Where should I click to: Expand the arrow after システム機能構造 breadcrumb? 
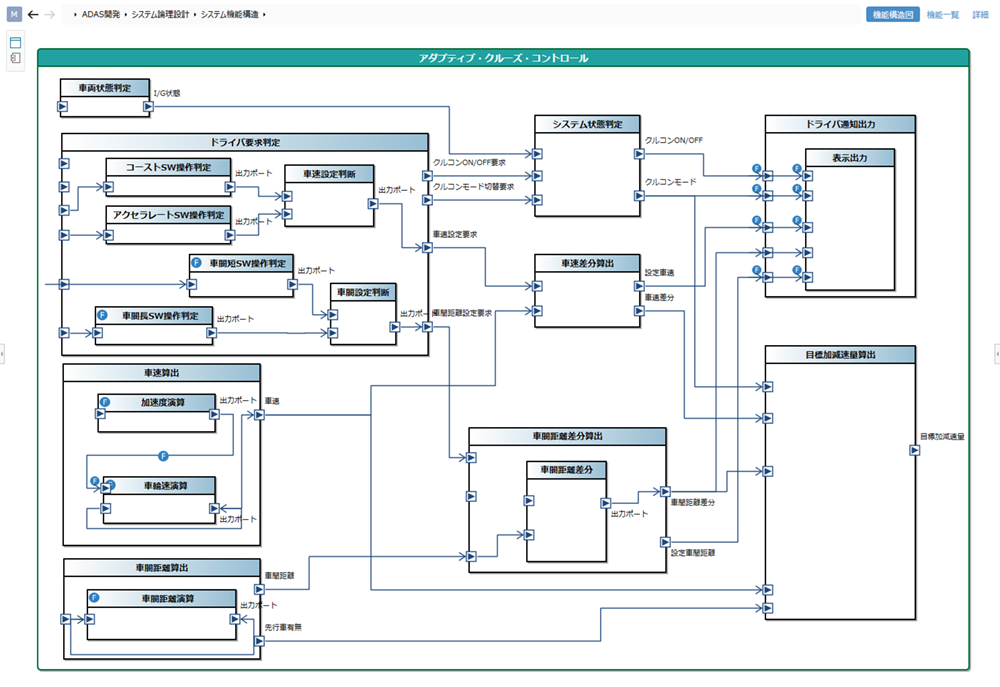click(264, 15)
